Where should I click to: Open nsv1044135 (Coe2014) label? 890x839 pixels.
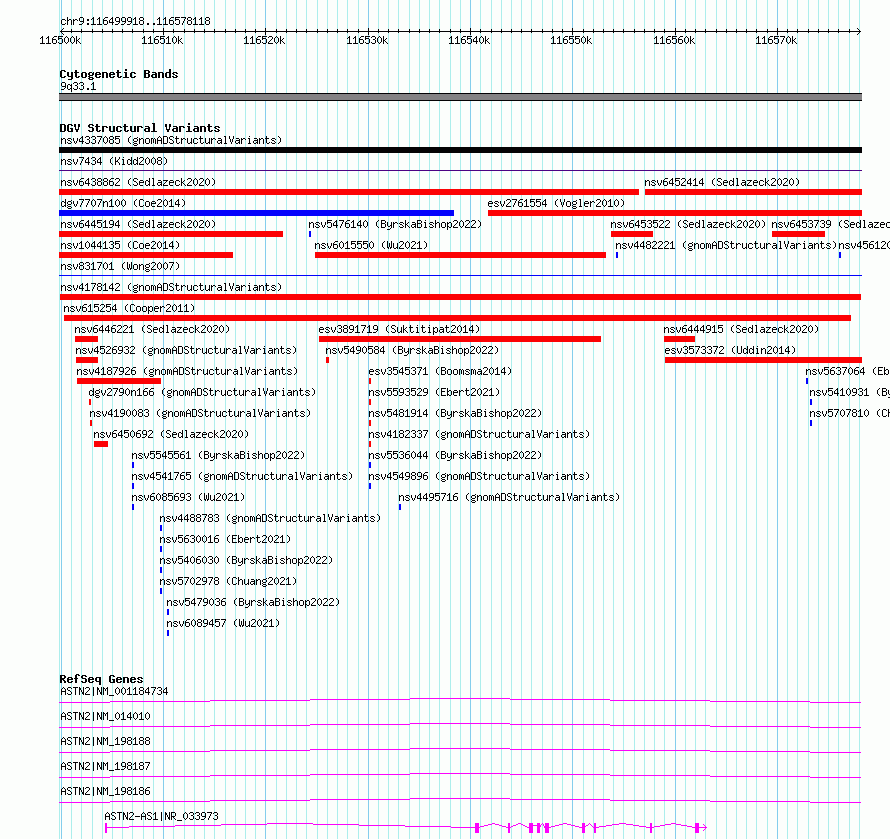(120, 245)
